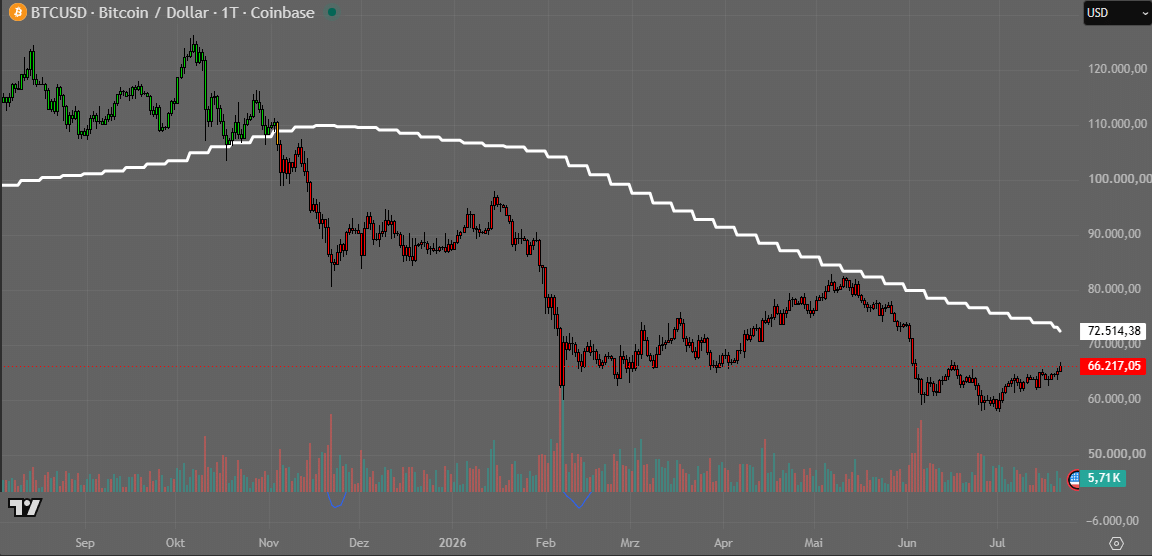Click the 110.000,00 price scale label
This screenshot has height=557, width=1153.
pos(1118,124)
